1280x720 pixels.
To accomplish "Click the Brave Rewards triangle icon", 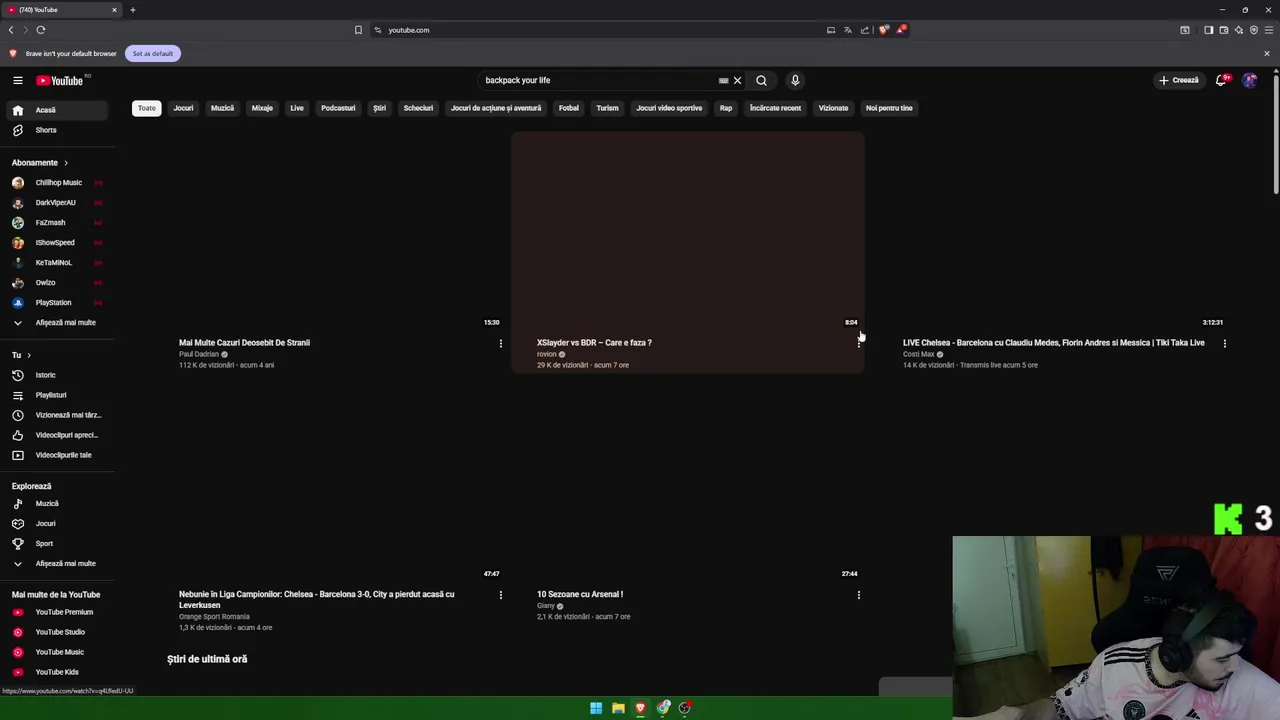I will (x=900, y=30).
